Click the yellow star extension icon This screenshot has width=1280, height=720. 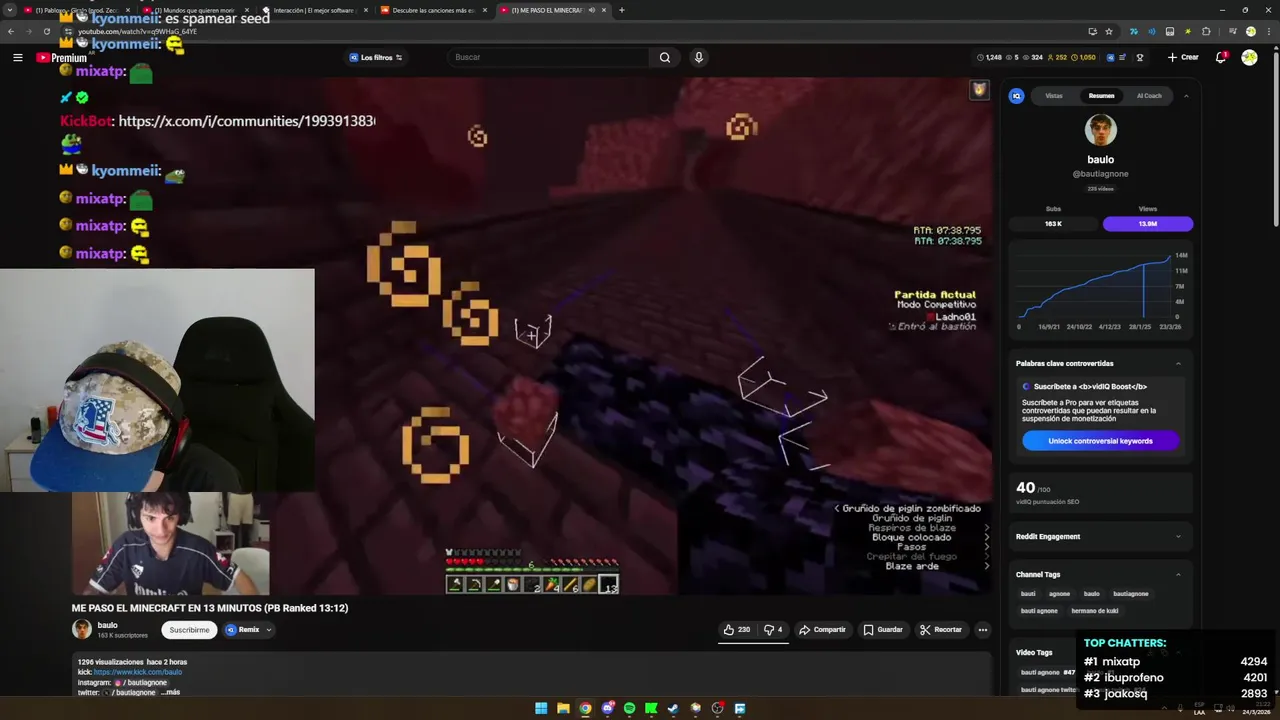point(1188,31)
